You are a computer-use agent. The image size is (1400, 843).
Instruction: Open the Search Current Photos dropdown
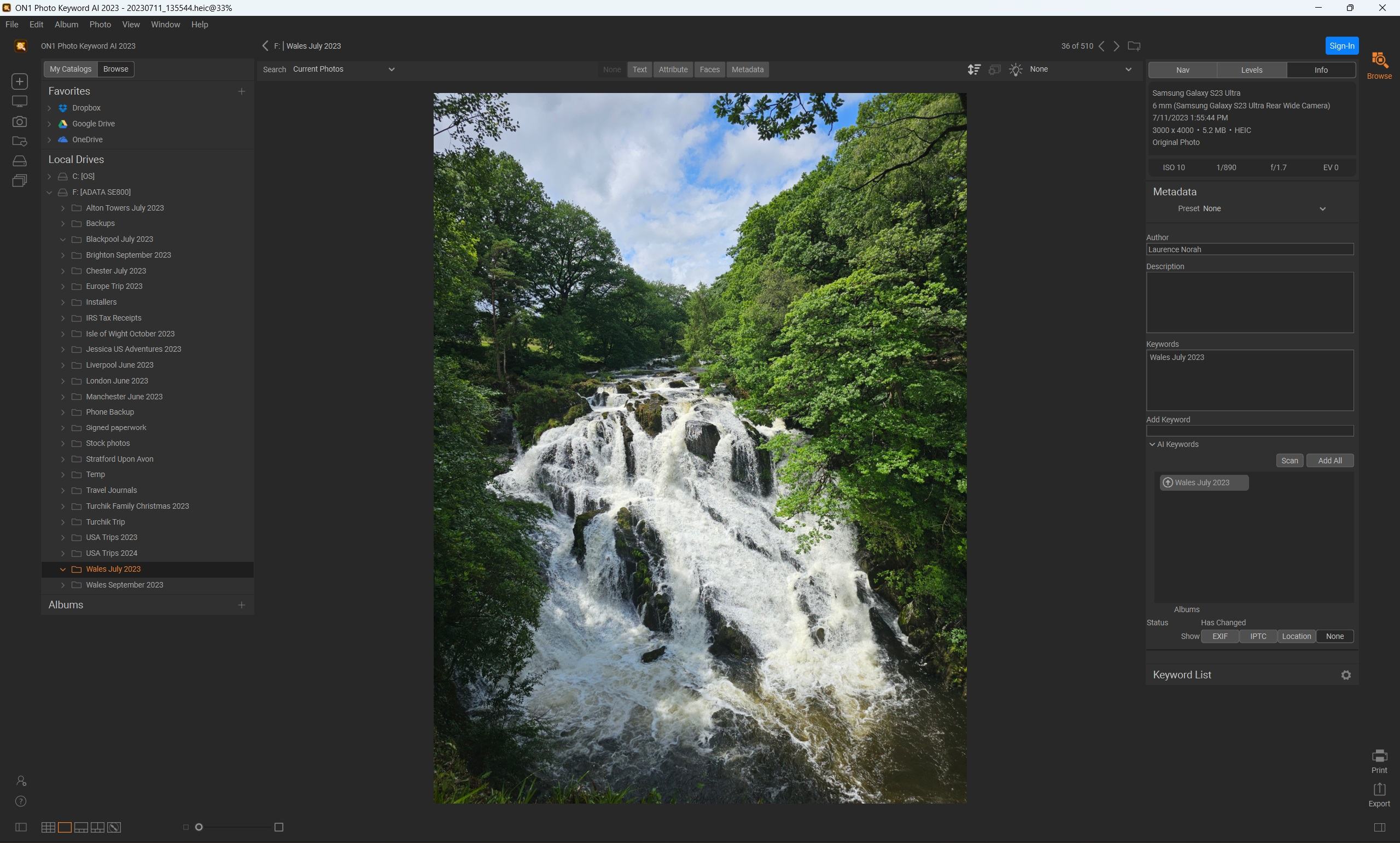click(x=343, y=69)
